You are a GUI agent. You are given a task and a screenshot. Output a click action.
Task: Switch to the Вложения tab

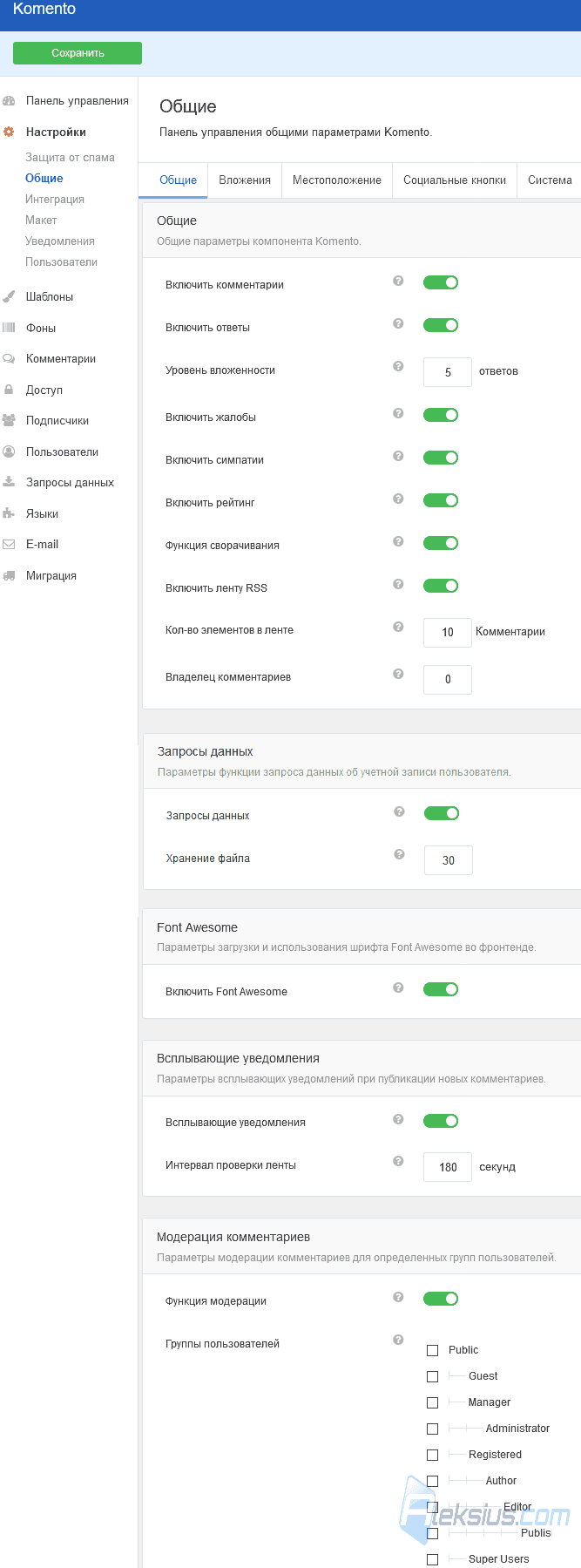click(x=245, y=180)
